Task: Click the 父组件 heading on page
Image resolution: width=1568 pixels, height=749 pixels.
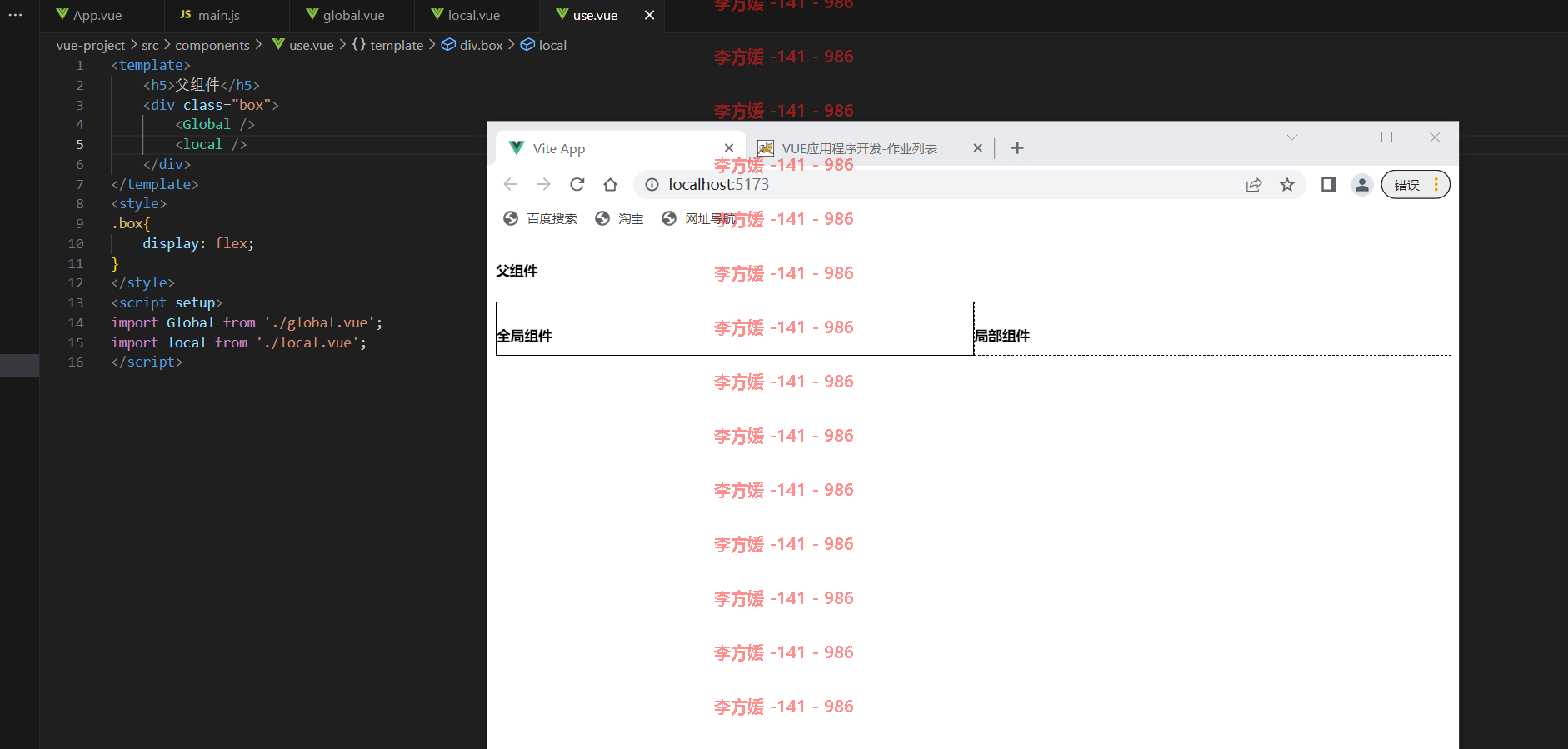Action: (517, 271)
